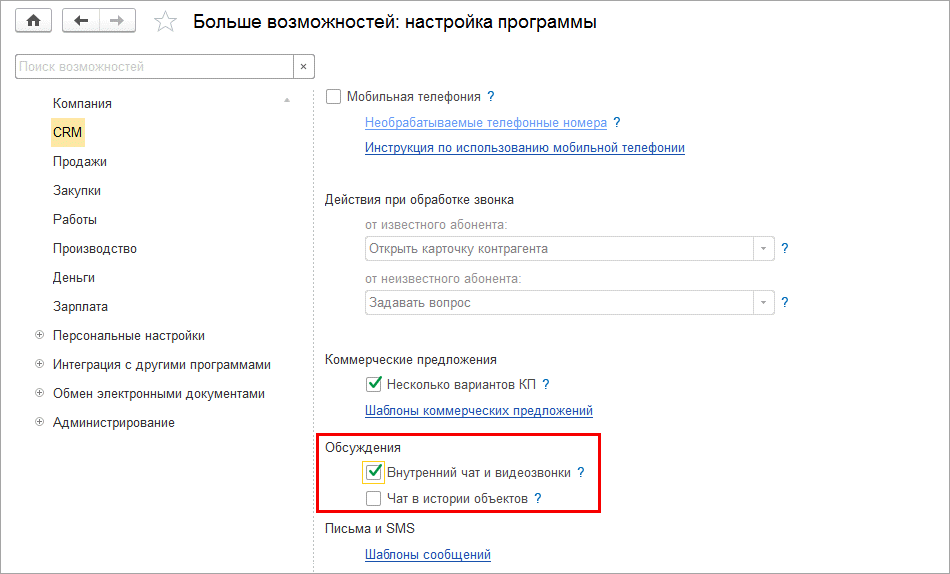The height and width of the screenshot is (574, 950).
Task: Open Шаблоны коммерческих предложений link
Action: [479, 410]
